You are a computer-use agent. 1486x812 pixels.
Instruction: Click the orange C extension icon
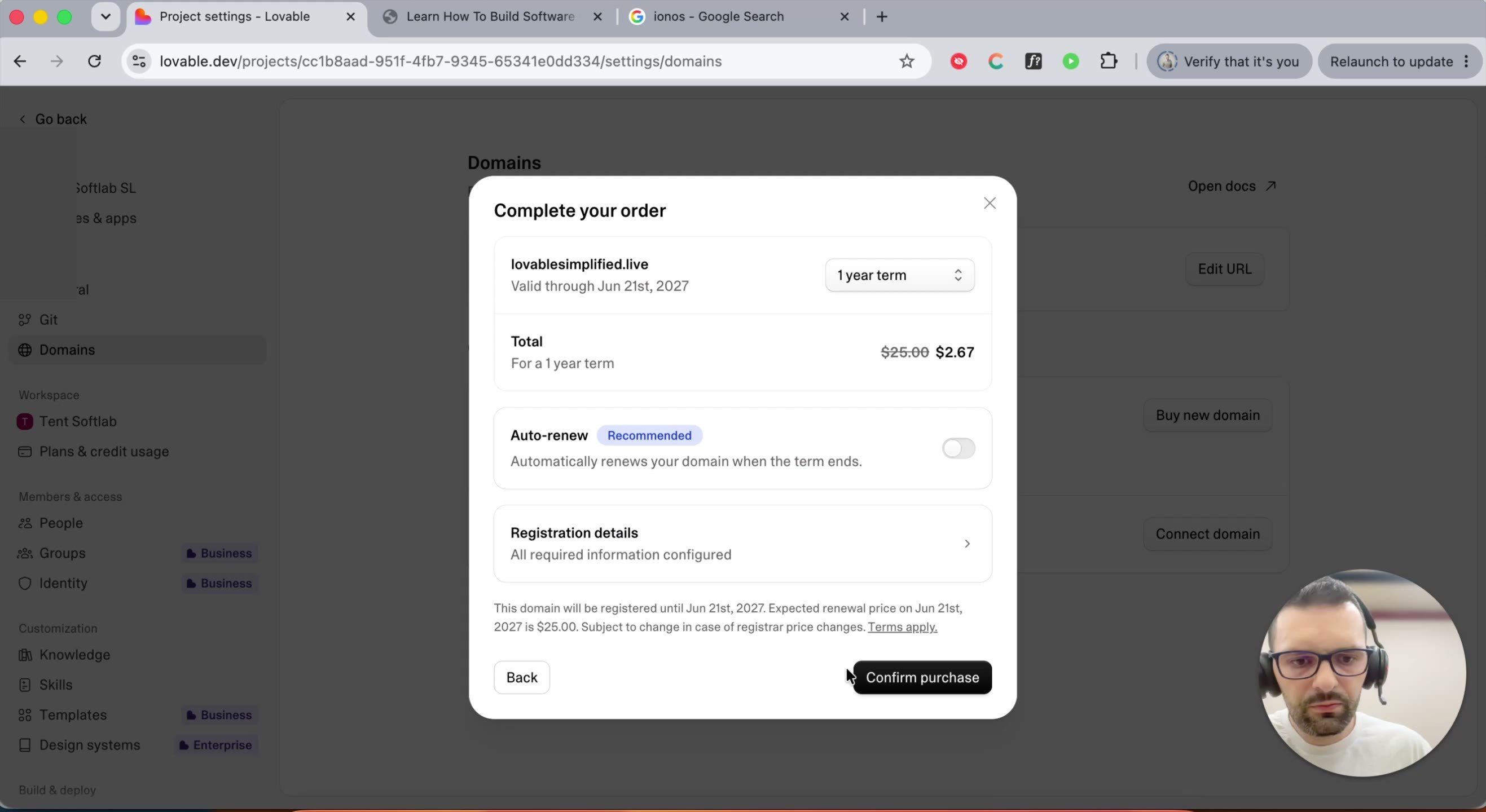tap(996, 61)
